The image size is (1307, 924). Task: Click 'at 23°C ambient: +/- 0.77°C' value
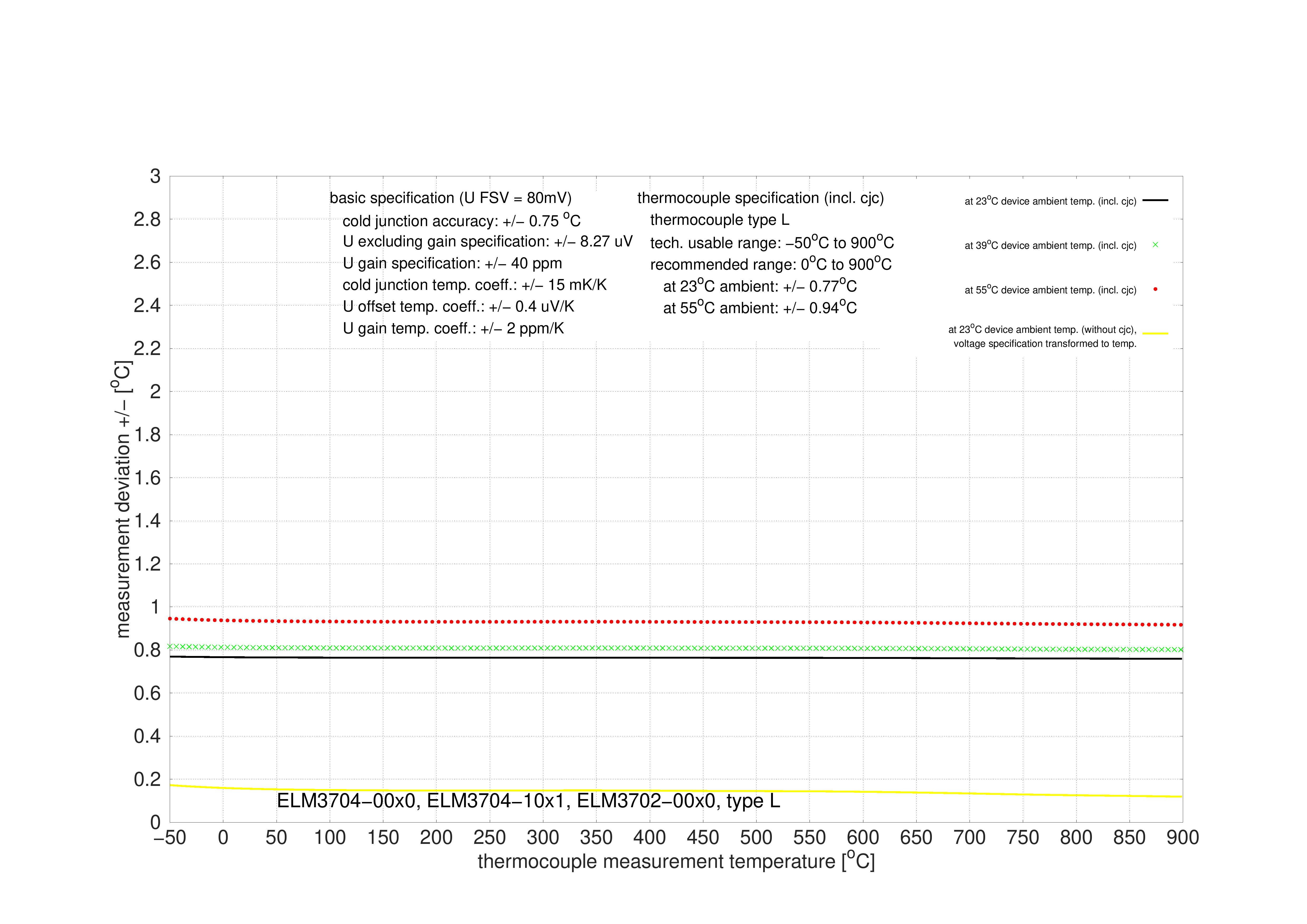click(x=760, y=285)
